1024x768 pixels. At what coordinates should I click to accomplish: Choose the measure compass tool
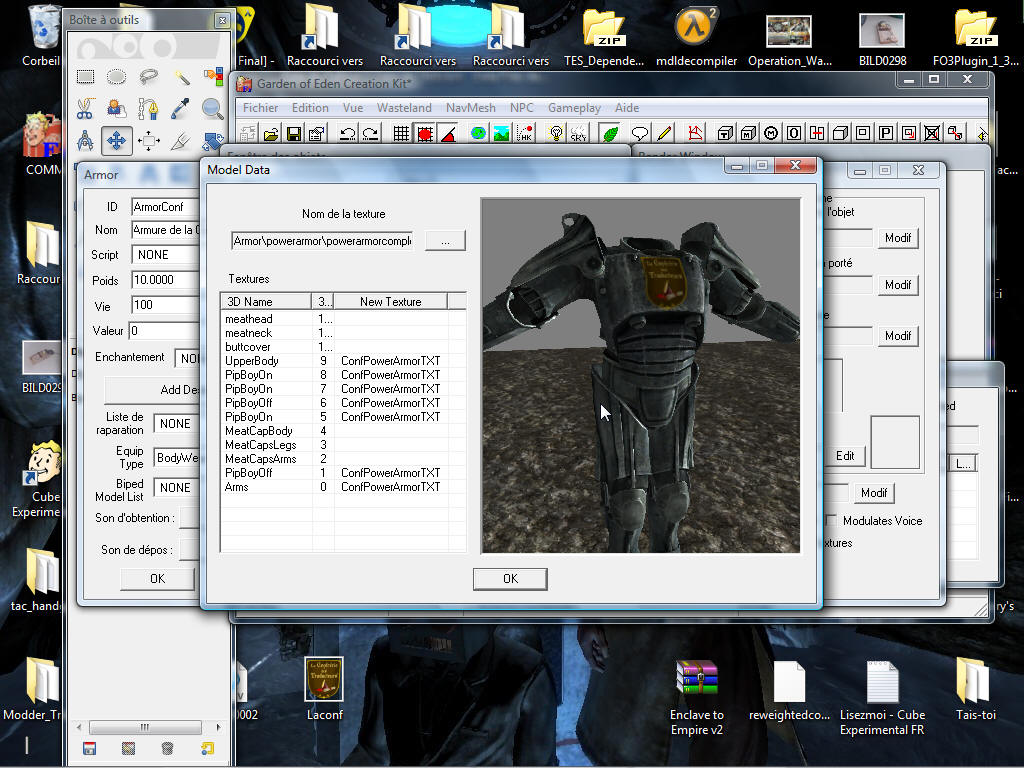86,140
